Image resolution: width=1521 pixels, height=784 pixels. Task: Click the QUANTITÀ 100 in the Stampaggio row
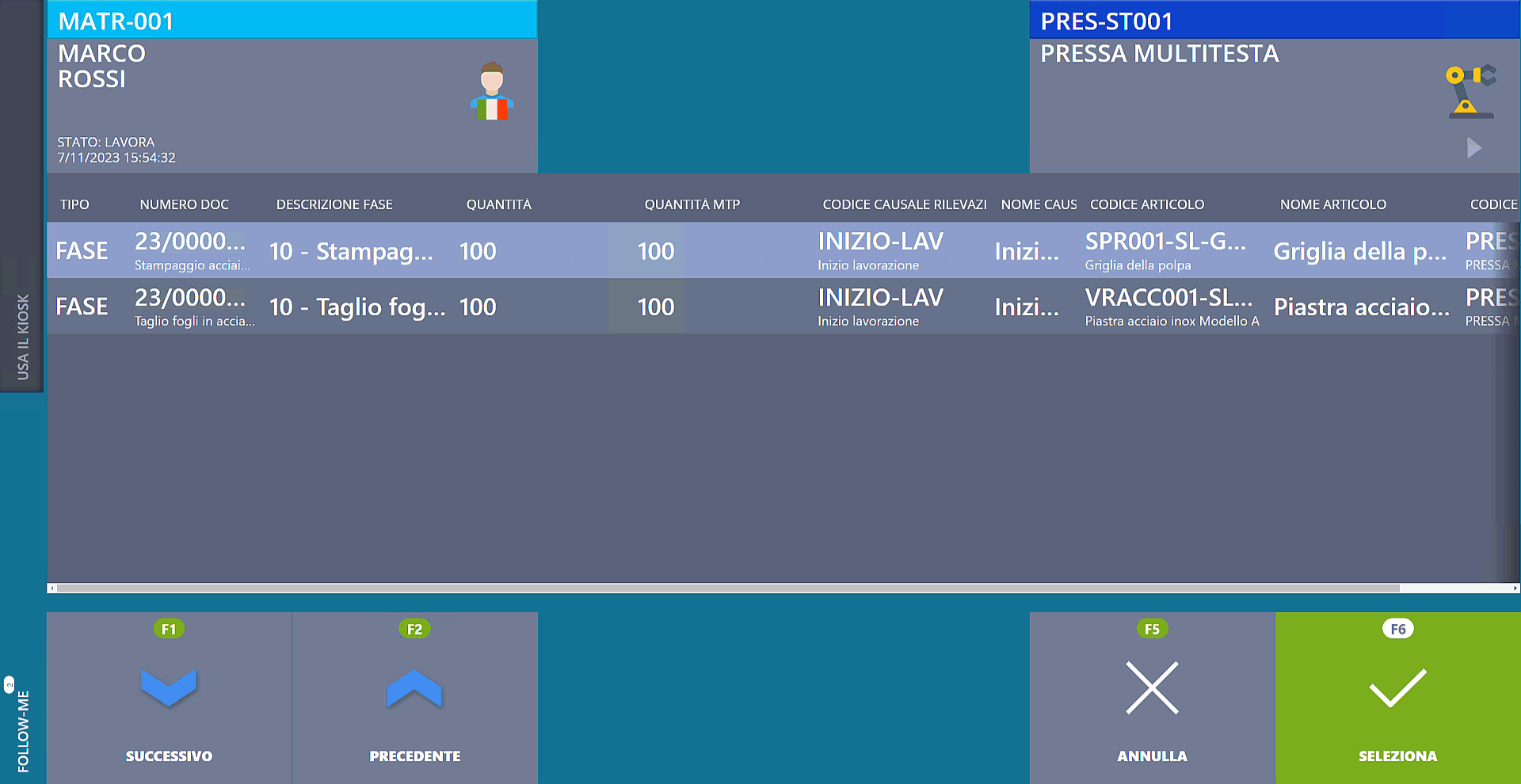[x=478, y=251]
